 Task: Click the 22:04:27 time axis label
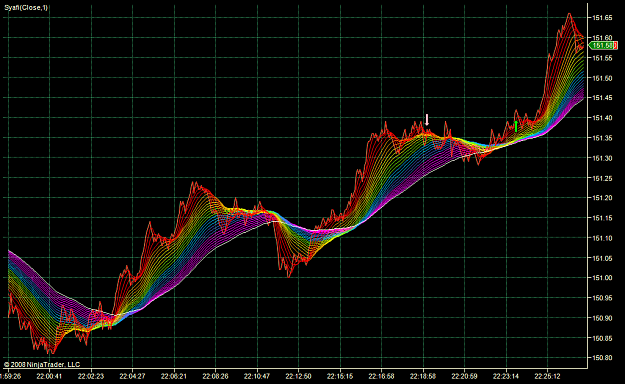[132, 376]
